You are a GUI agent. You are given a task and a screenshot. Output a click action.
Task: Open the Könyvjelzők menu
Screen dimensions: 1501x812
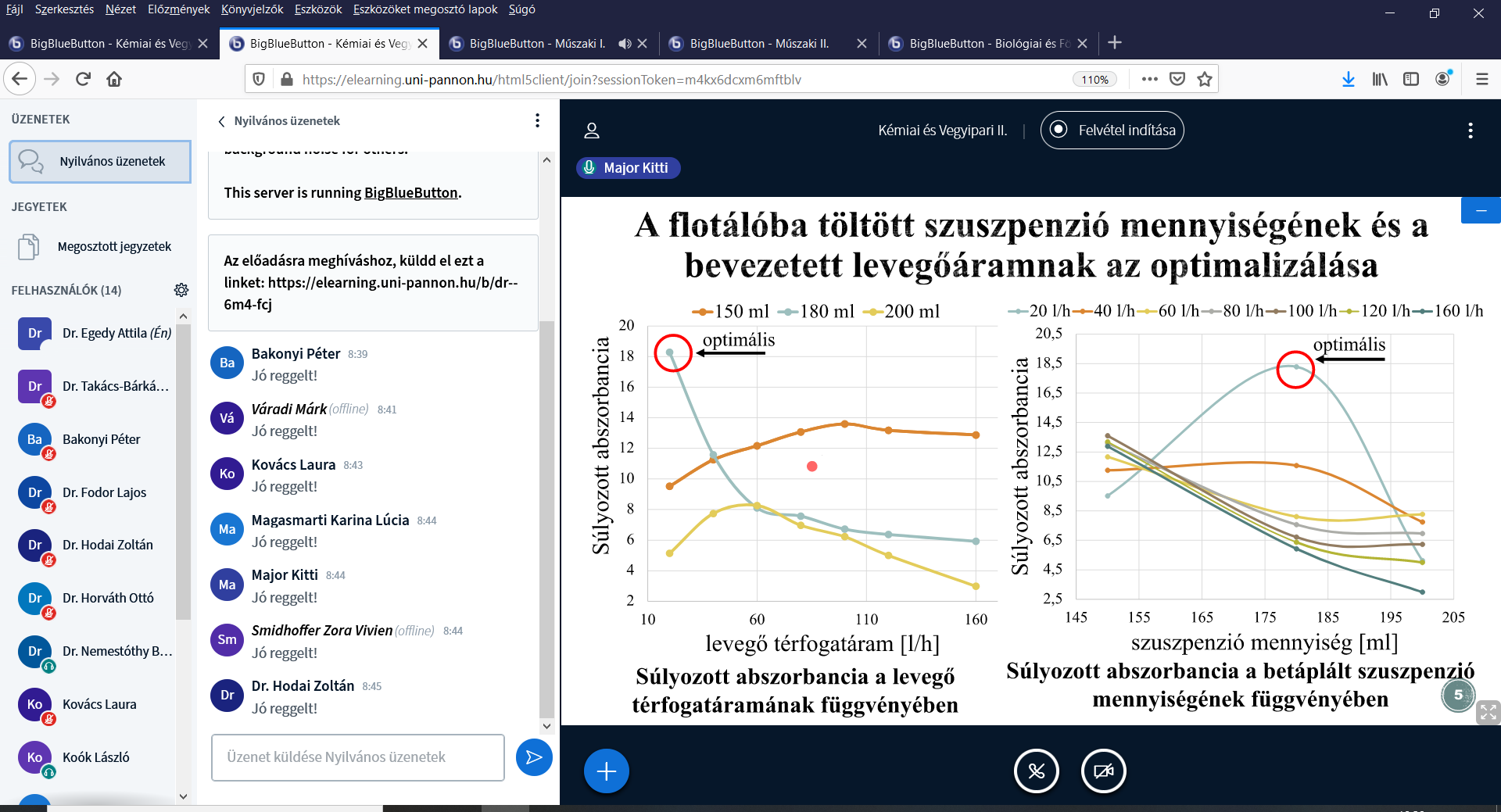tap(252, 9)
